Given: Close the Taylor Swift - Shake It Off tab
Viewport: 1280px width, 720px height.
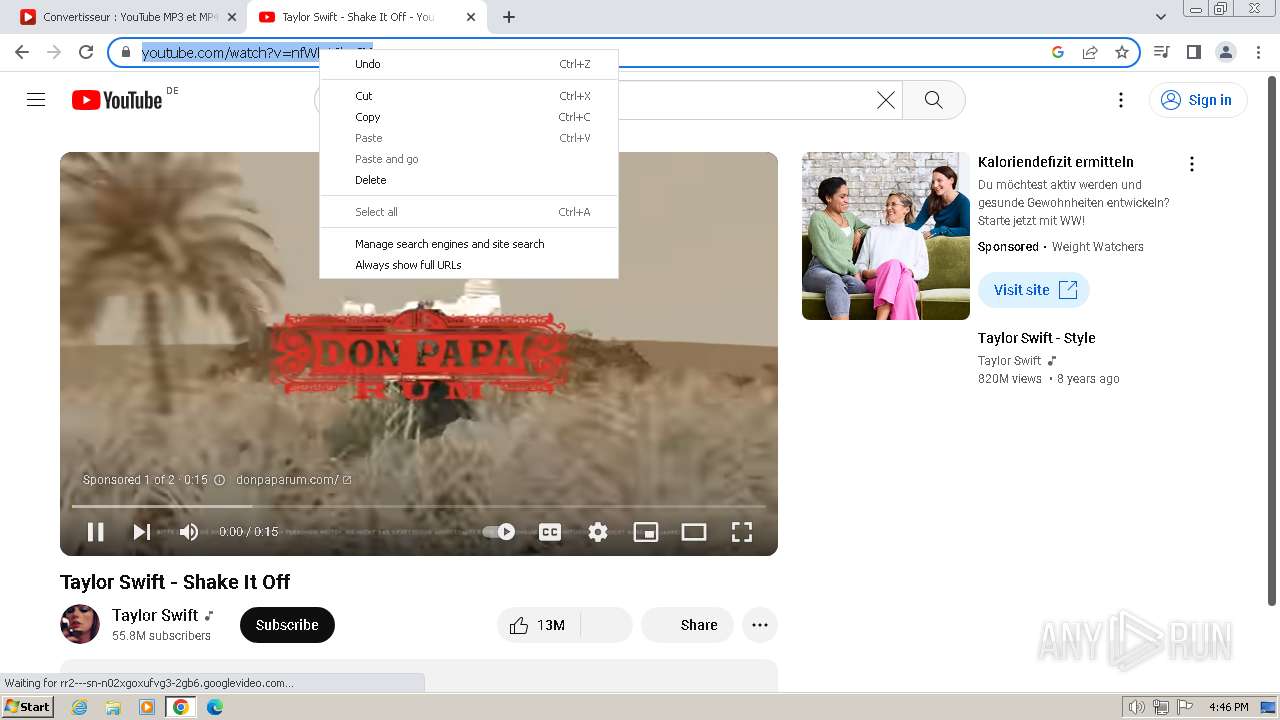Looking at the screenshot, I should pyautogui.click(x=471, y=17).
